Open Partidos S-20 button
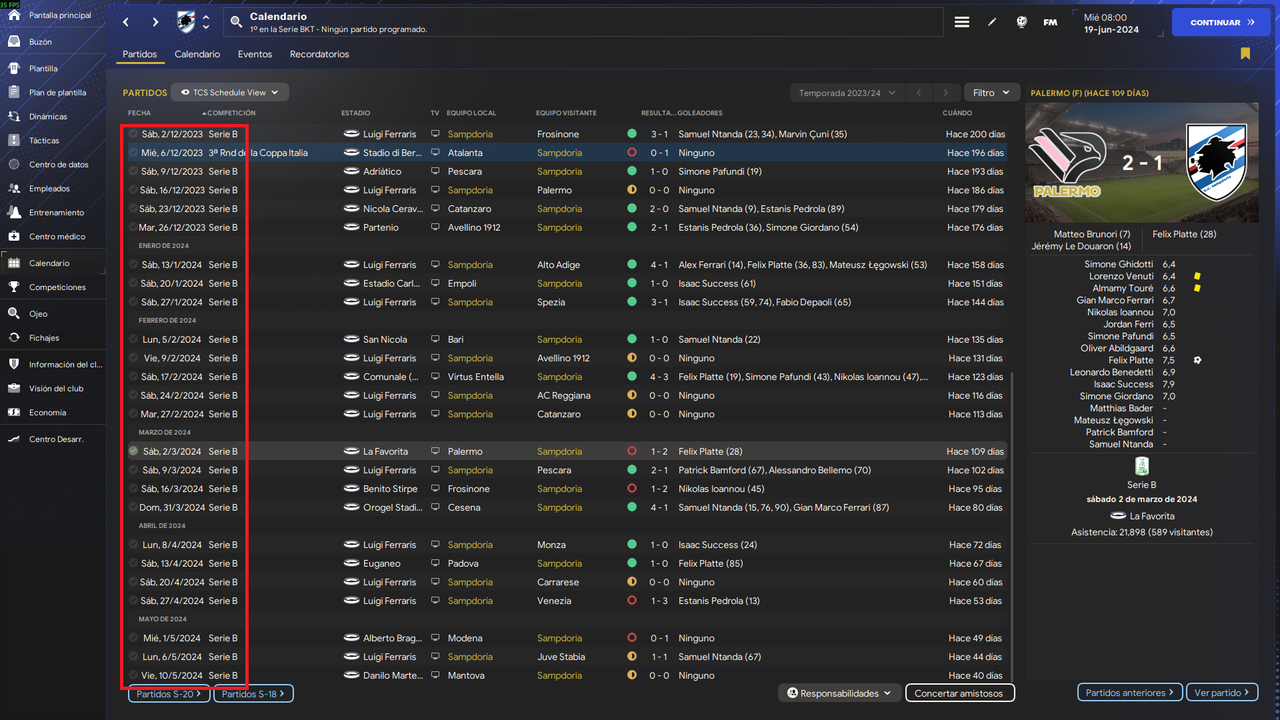Screen dimensions: 1280x720 169,693
